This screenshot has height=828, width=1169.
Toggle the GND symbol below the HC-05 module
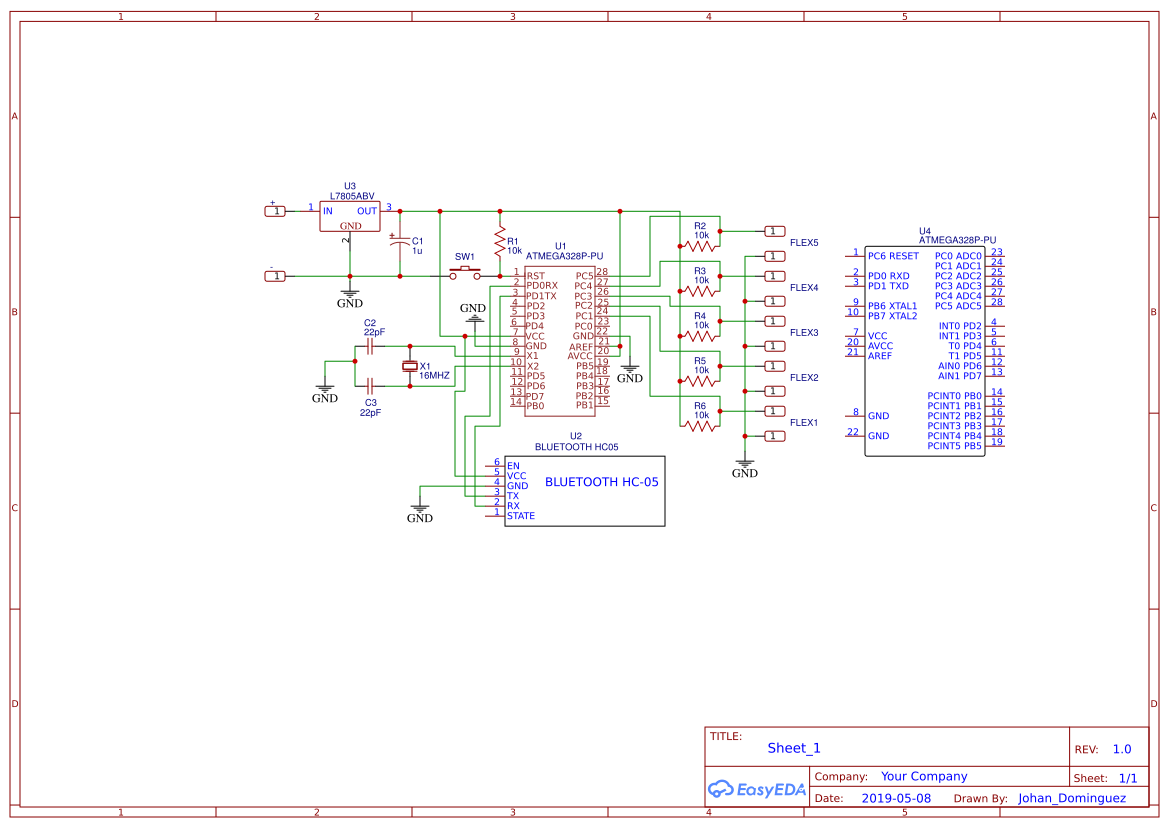(420, 508)
